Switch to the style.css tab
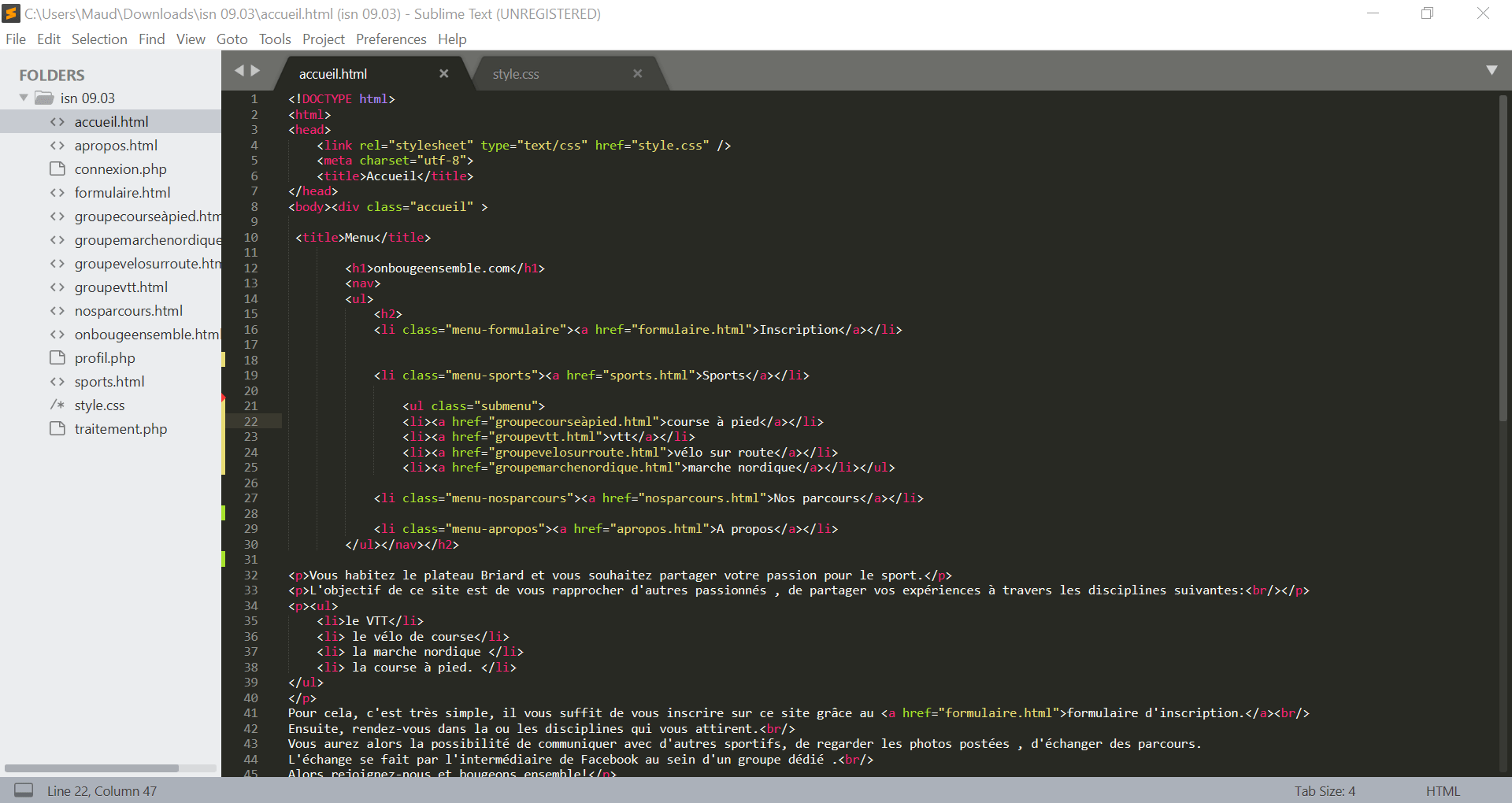The width and height of the screenshot is (1512, 803). pyautogui.click(x=516, y=74)
